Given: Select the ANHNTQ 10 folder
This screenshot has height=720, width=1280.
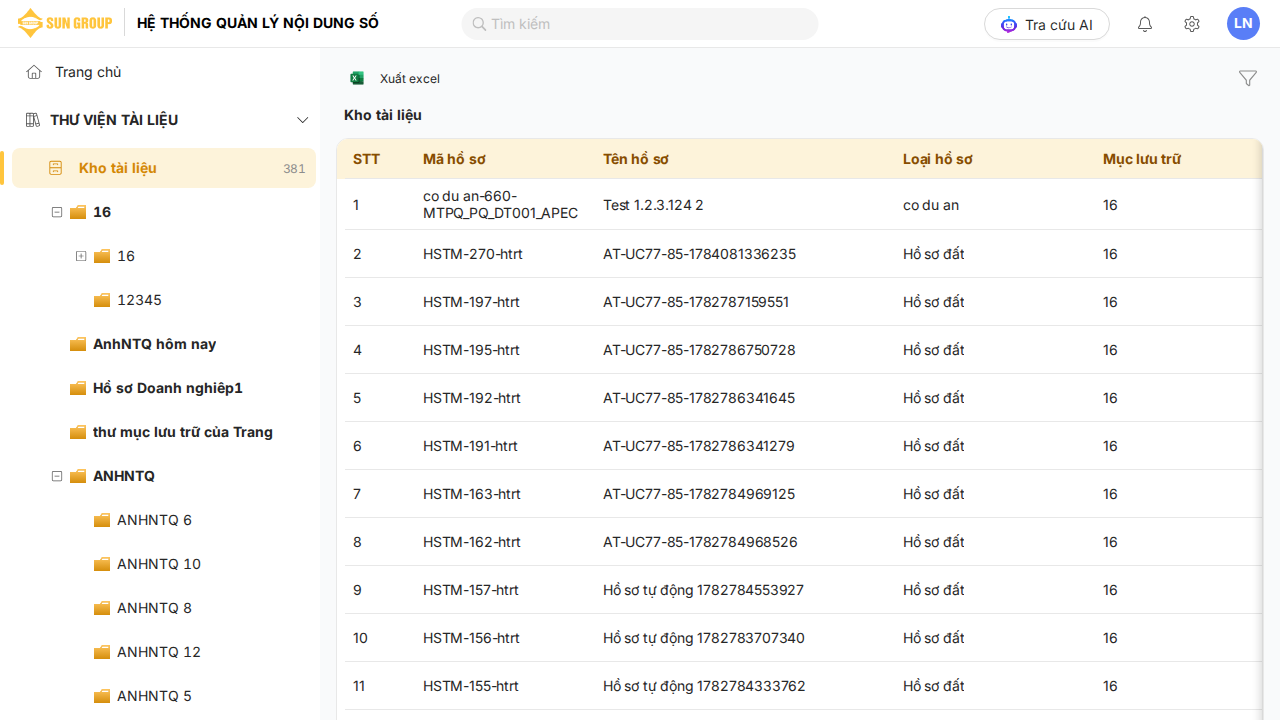Looking at the screenshot, I should (x=159, y=564).
